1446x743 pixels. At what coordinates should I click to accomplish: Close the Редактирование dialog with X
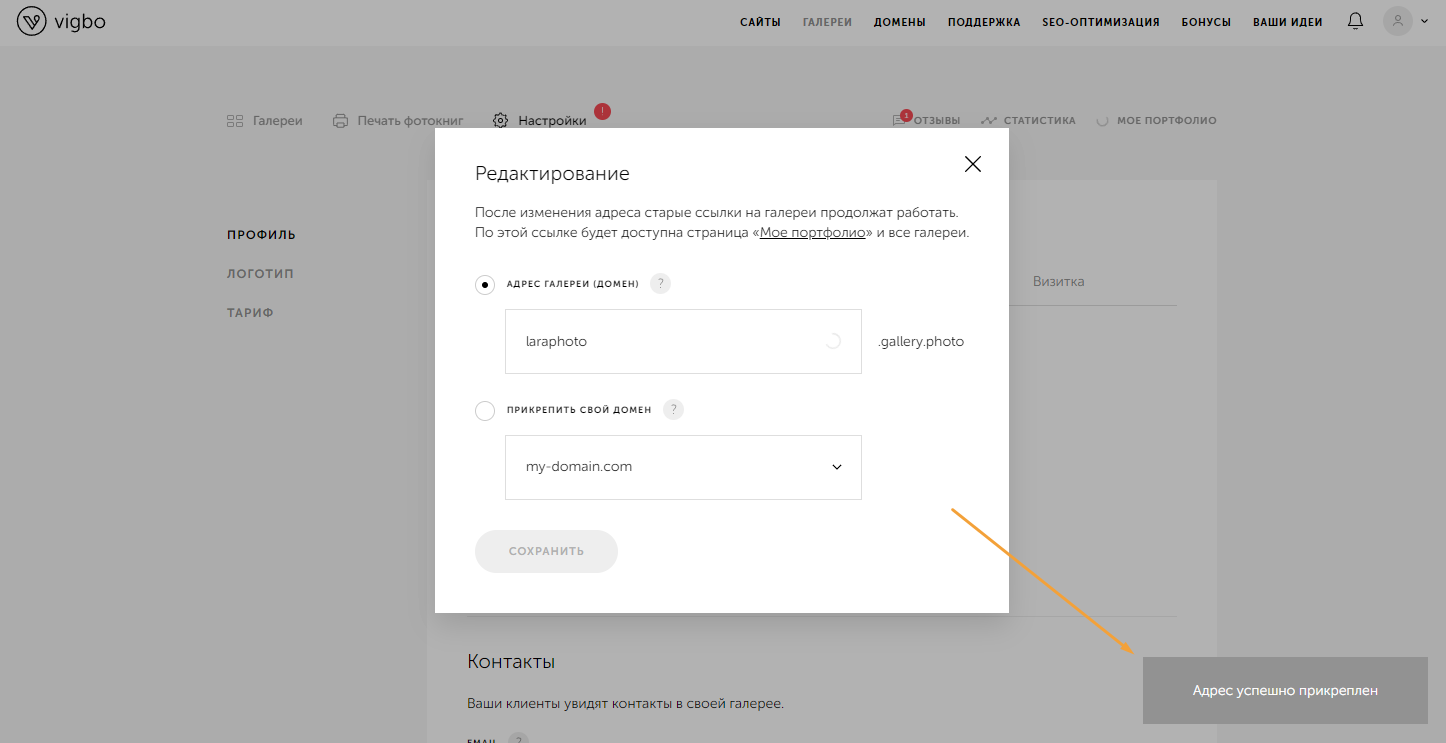pos(972,164)
